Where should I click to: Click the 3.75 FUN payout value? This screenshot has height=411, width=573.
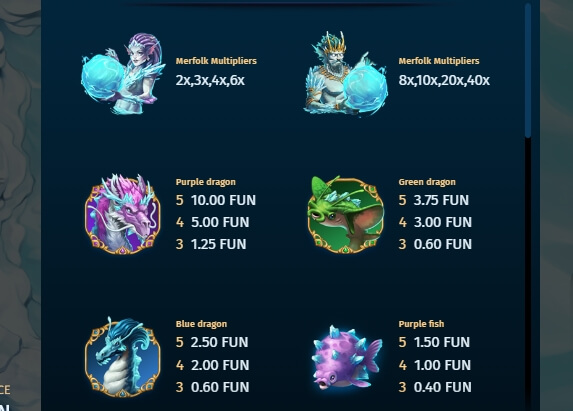pyautogui.click(x=441, y=200)
